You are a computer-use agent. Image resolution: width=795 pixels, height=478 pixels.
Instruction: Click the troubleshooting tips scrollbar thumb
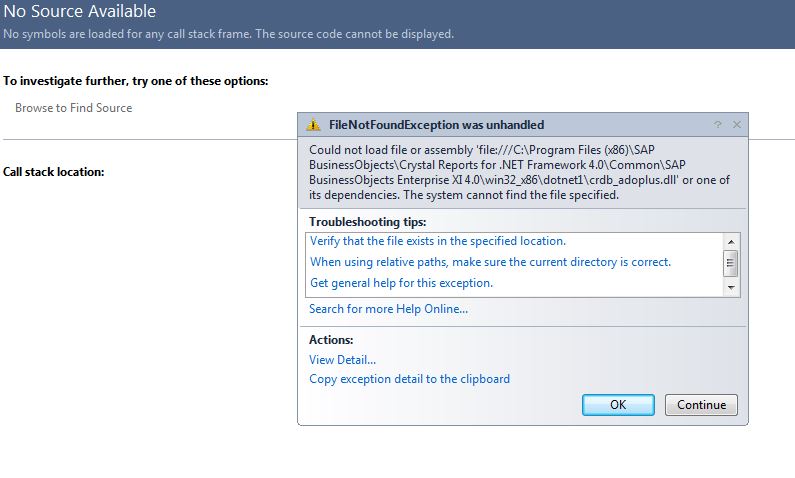pyautogui.click(x=731, y=264)
